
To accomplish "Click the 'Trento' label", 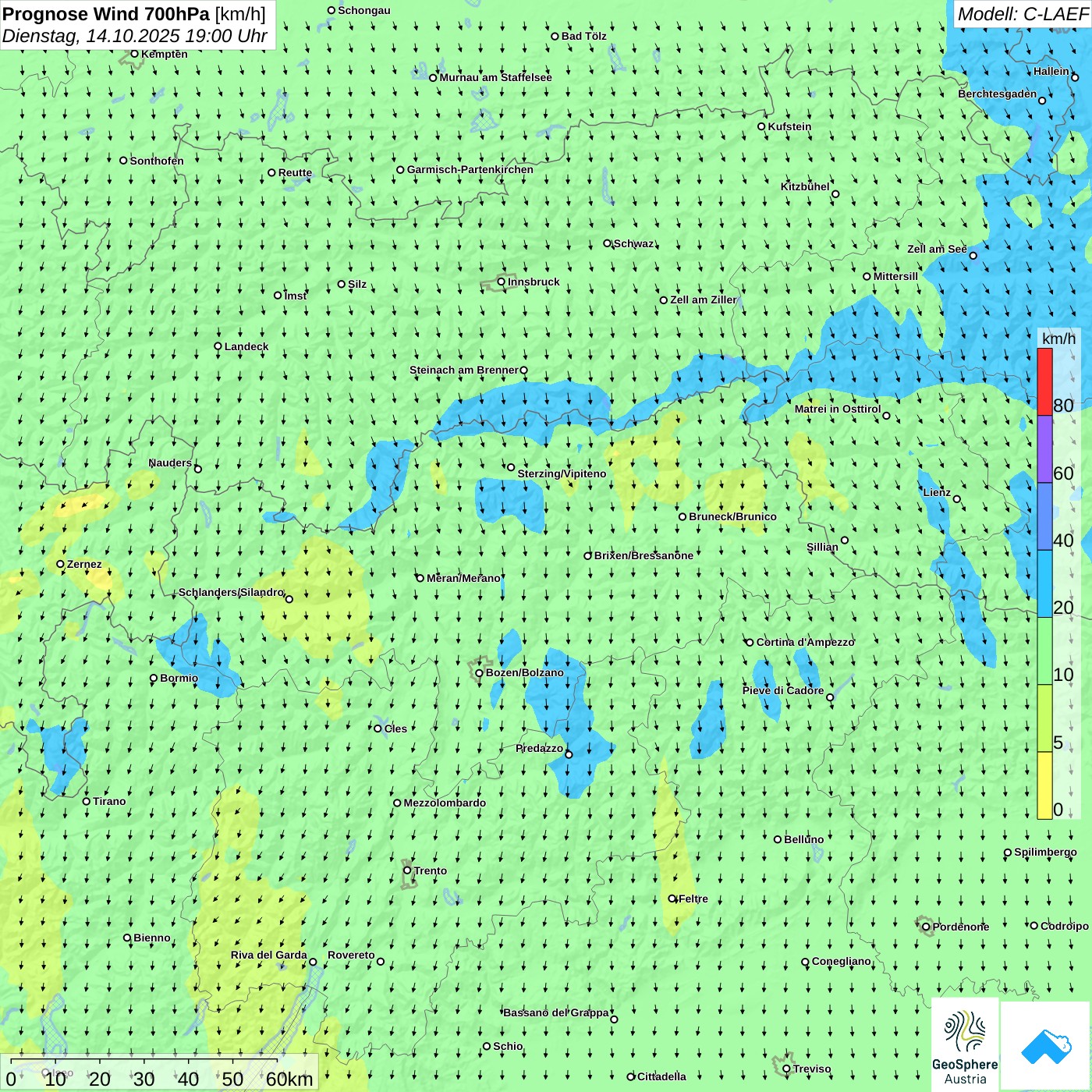I will point(431,870).
